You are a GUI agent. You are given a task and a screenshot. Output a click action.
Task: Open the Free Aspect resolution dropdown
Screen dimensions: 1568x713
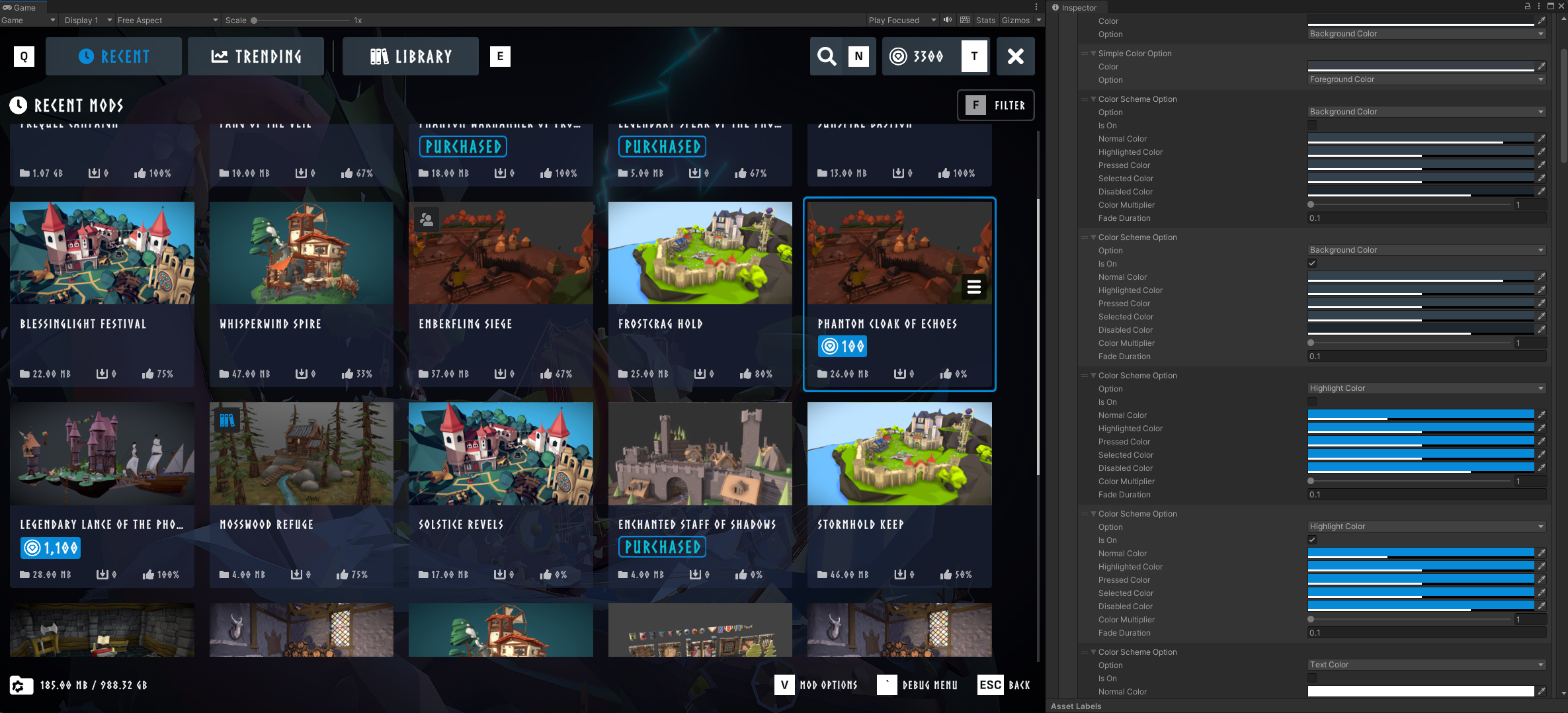(167, 21)
